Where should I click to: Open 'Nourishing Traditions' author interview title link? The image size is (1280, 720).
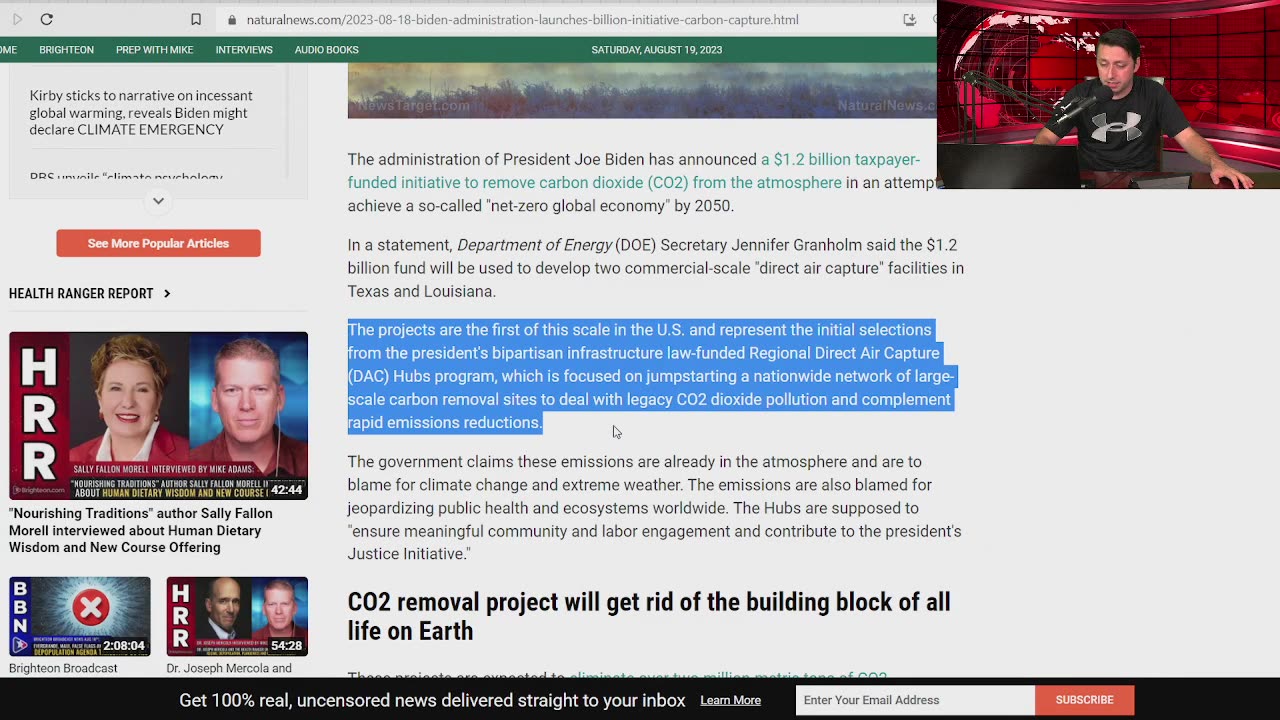pos(141,530)
